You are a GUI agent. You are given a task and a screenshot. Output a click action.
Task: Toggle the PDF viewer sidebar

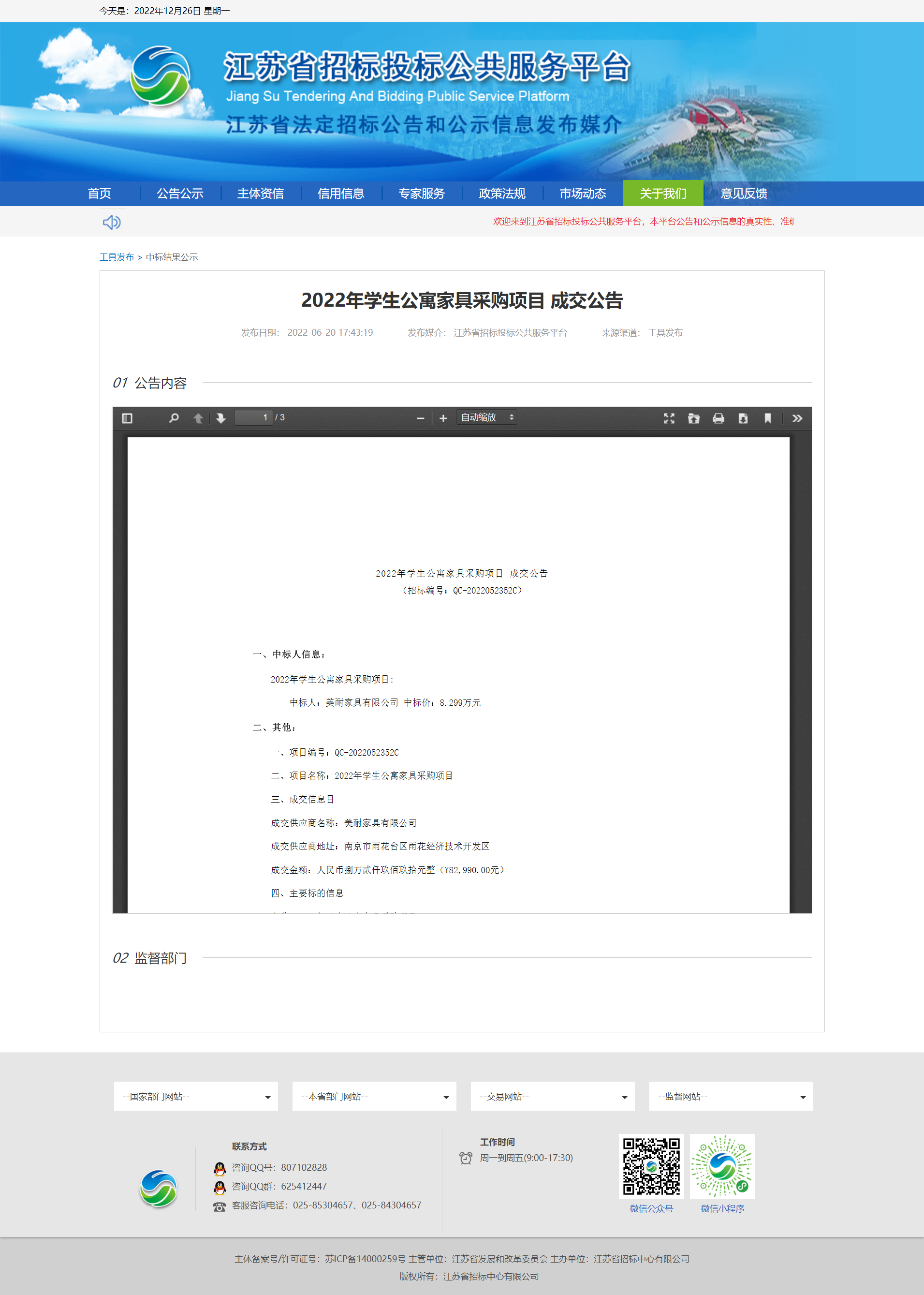(127, 418)
